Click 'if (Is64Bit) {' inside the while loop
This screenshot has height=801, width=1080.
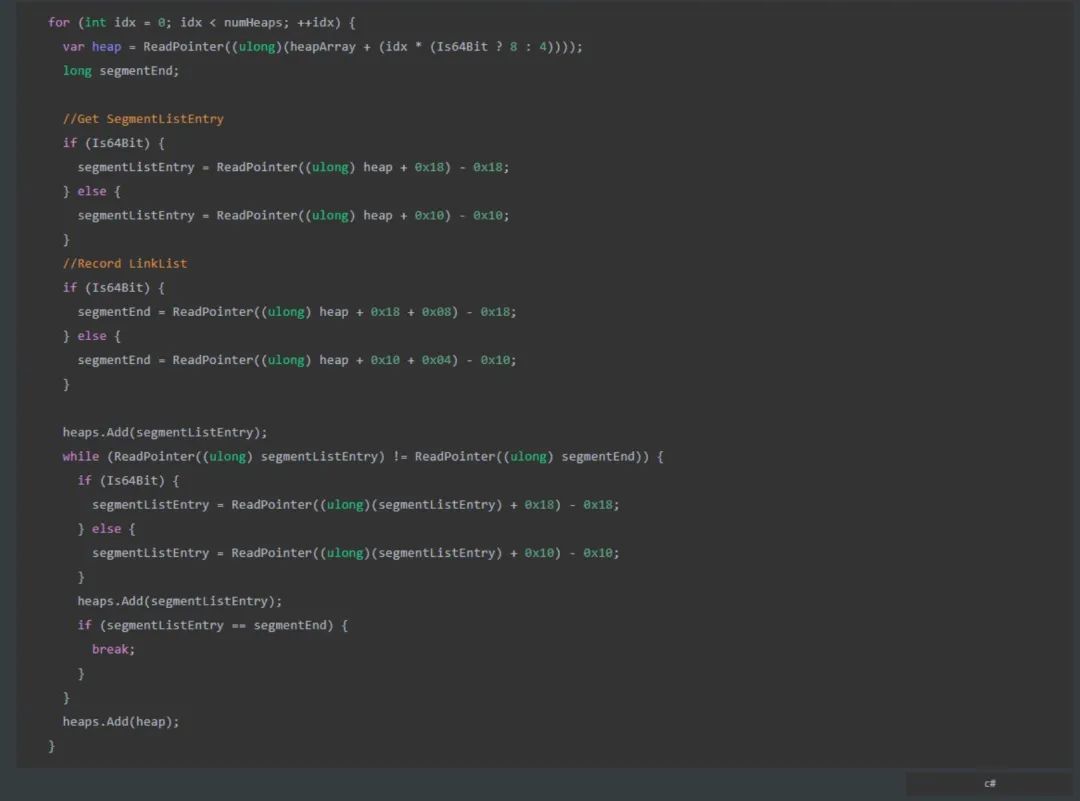[x=128, y=481]
